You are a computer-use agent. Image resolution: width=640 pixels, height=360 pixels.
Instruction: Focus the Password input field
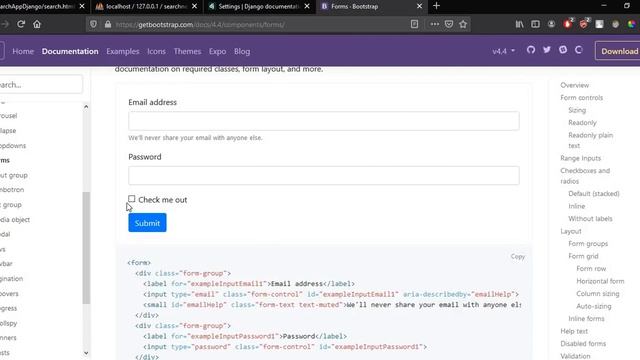tap(324, 176)
